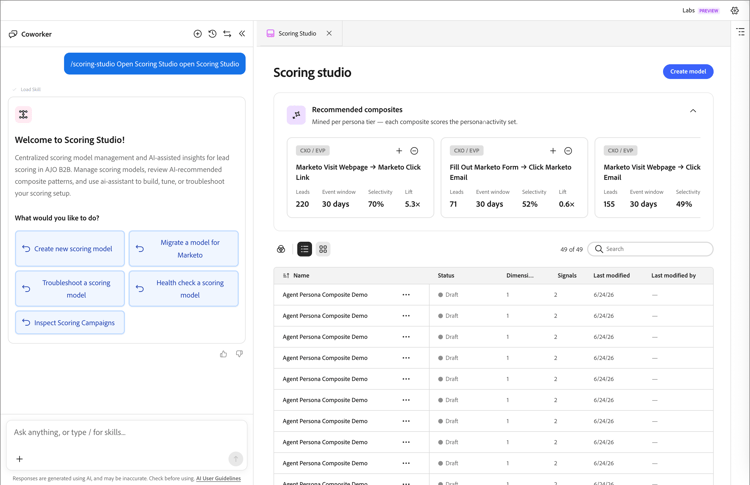Open more options for fourth Agent Persona Composite Demo row
Image resolution: width=750 pixels, height=485 pixels.
(406, 358)
